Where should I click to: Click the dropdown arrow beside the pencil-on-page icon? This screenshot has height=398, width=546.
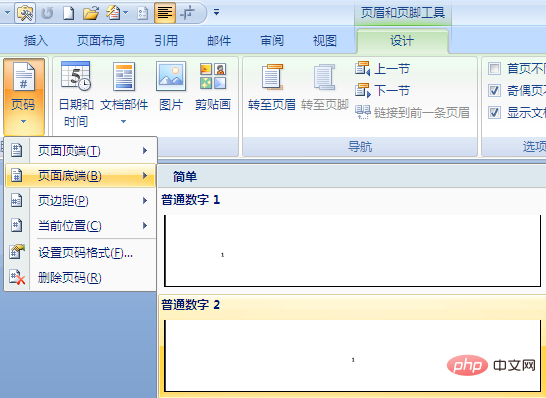click(x=125, y=13)
